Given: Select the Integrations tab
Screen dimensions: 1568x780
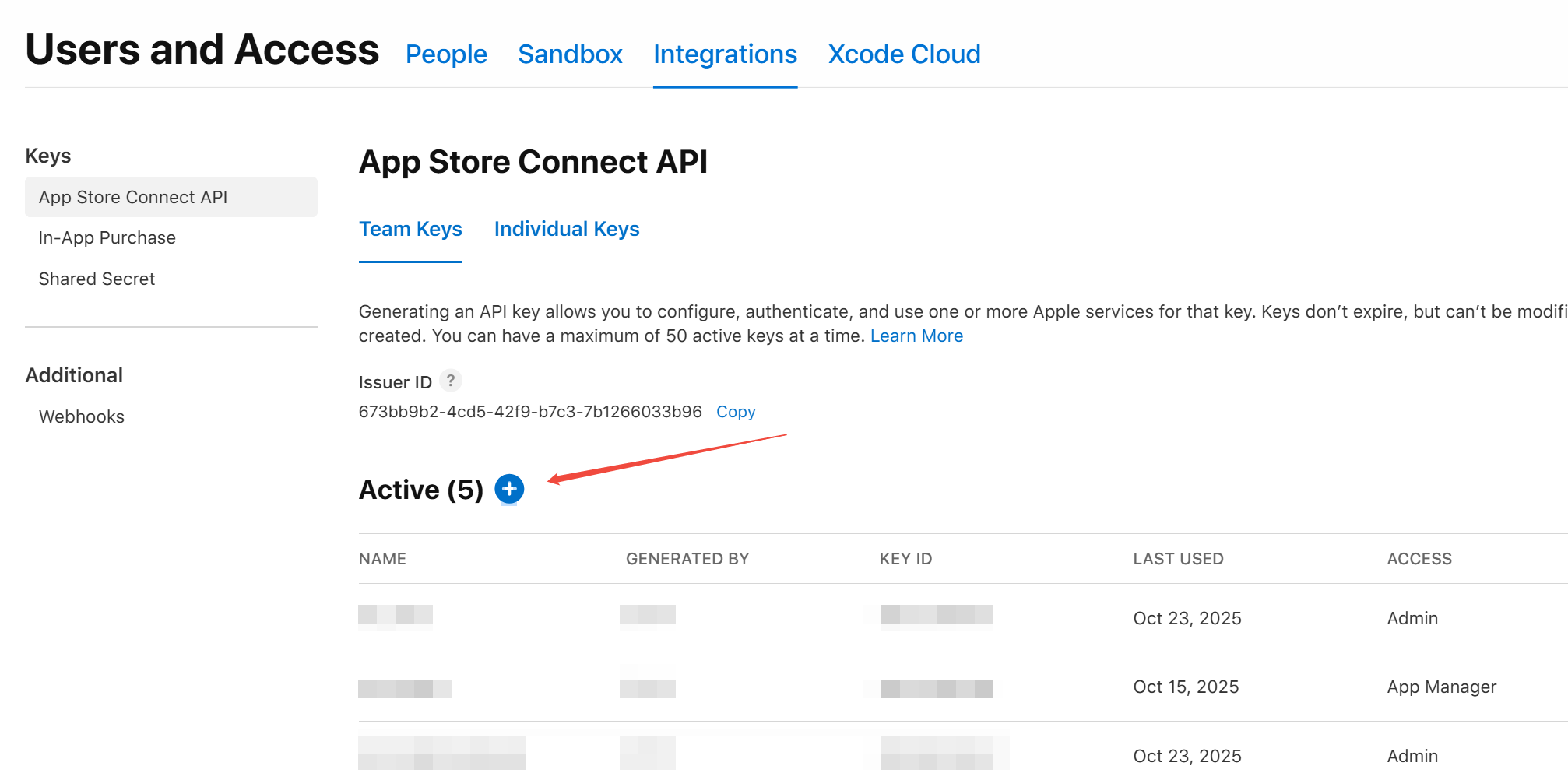Looking at the screenshot, I should tap(725, 54).
